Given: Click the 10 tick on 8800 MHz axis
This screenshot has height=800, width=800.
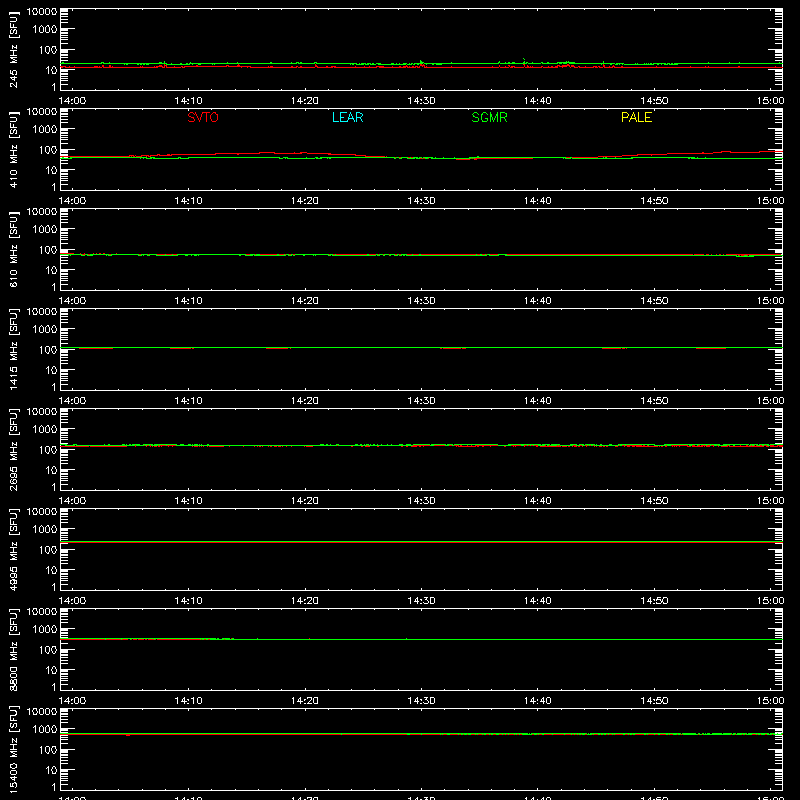Looking at the screenshot, I should 52,670.
